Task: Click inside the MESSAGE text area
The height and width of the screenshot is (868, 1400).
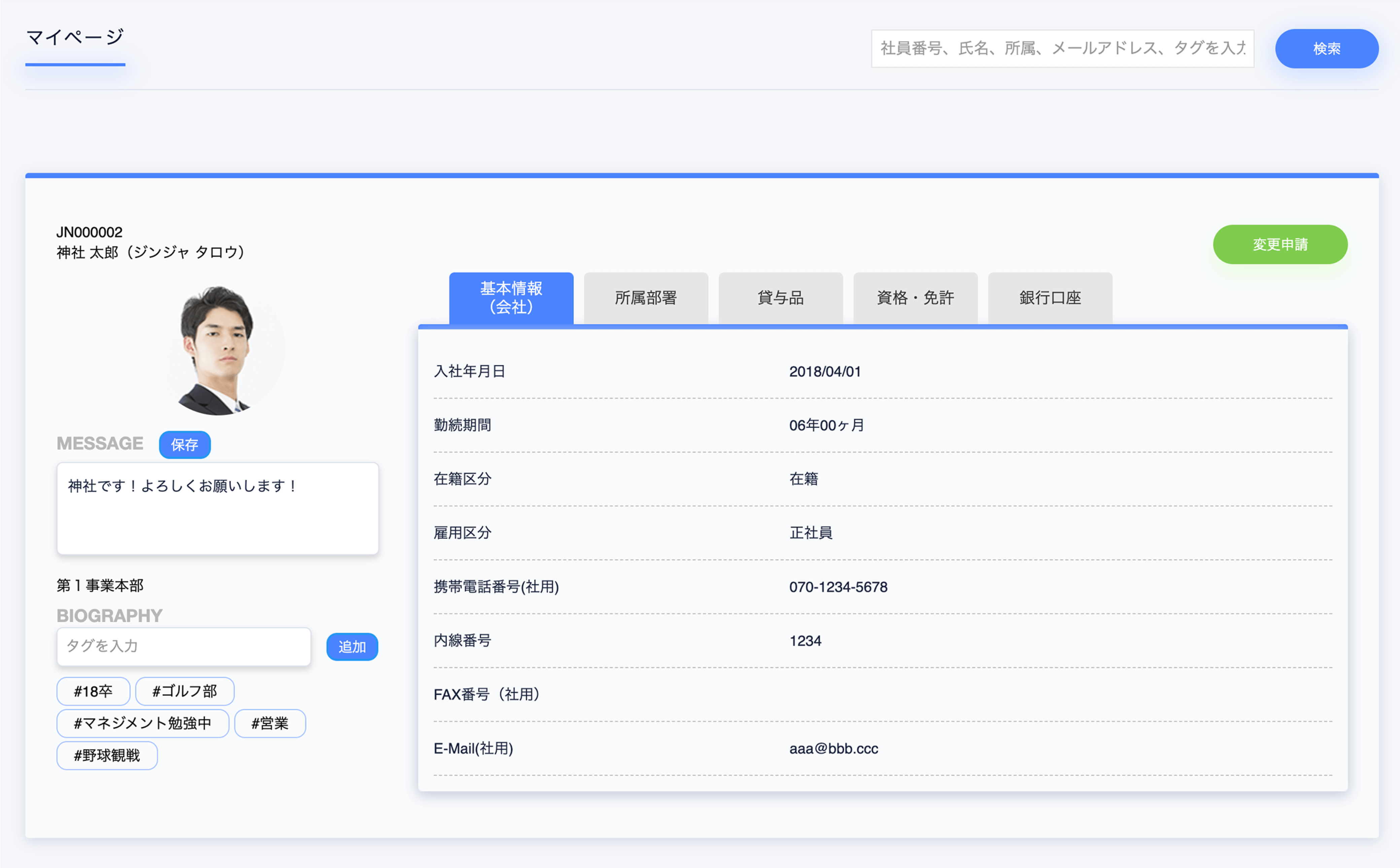Action: tap(217, 509)
